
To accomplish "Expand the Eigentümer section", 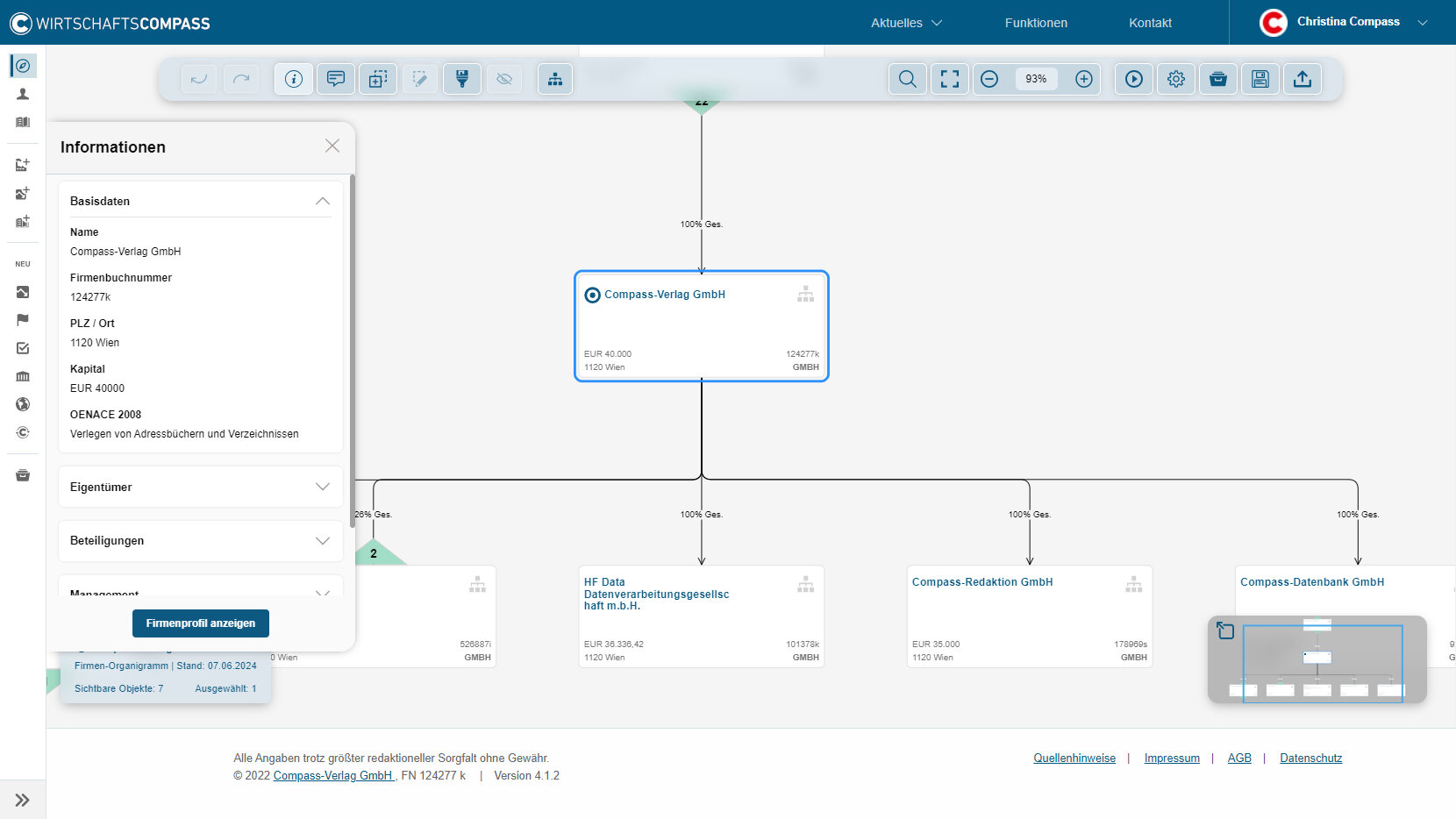I will point(323,487).
